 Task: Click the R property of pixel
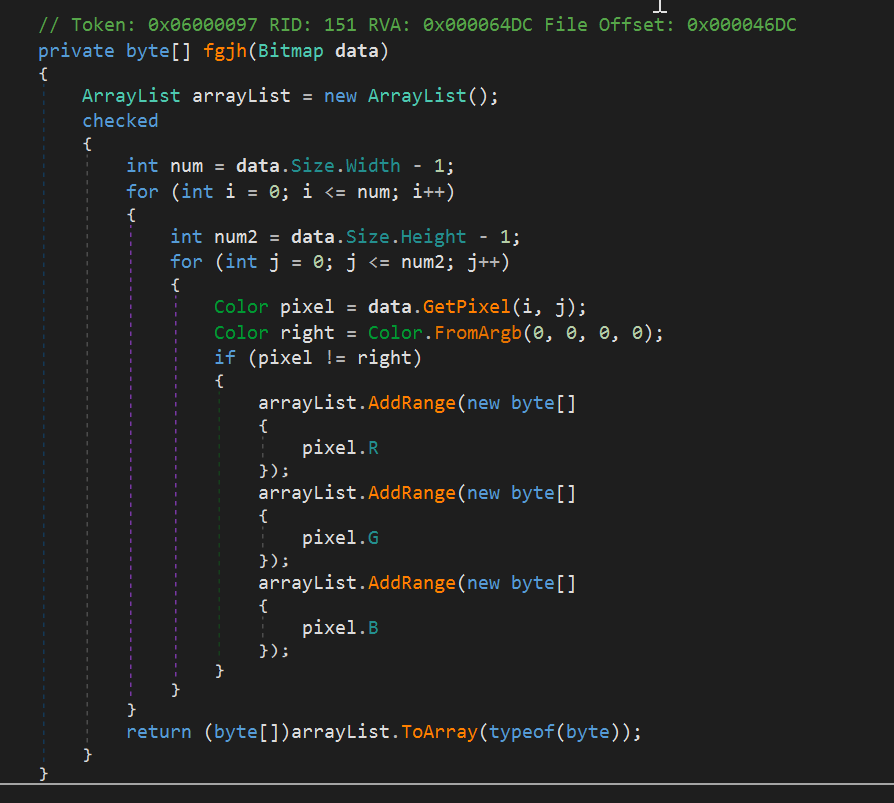click(x=373, y=448)
